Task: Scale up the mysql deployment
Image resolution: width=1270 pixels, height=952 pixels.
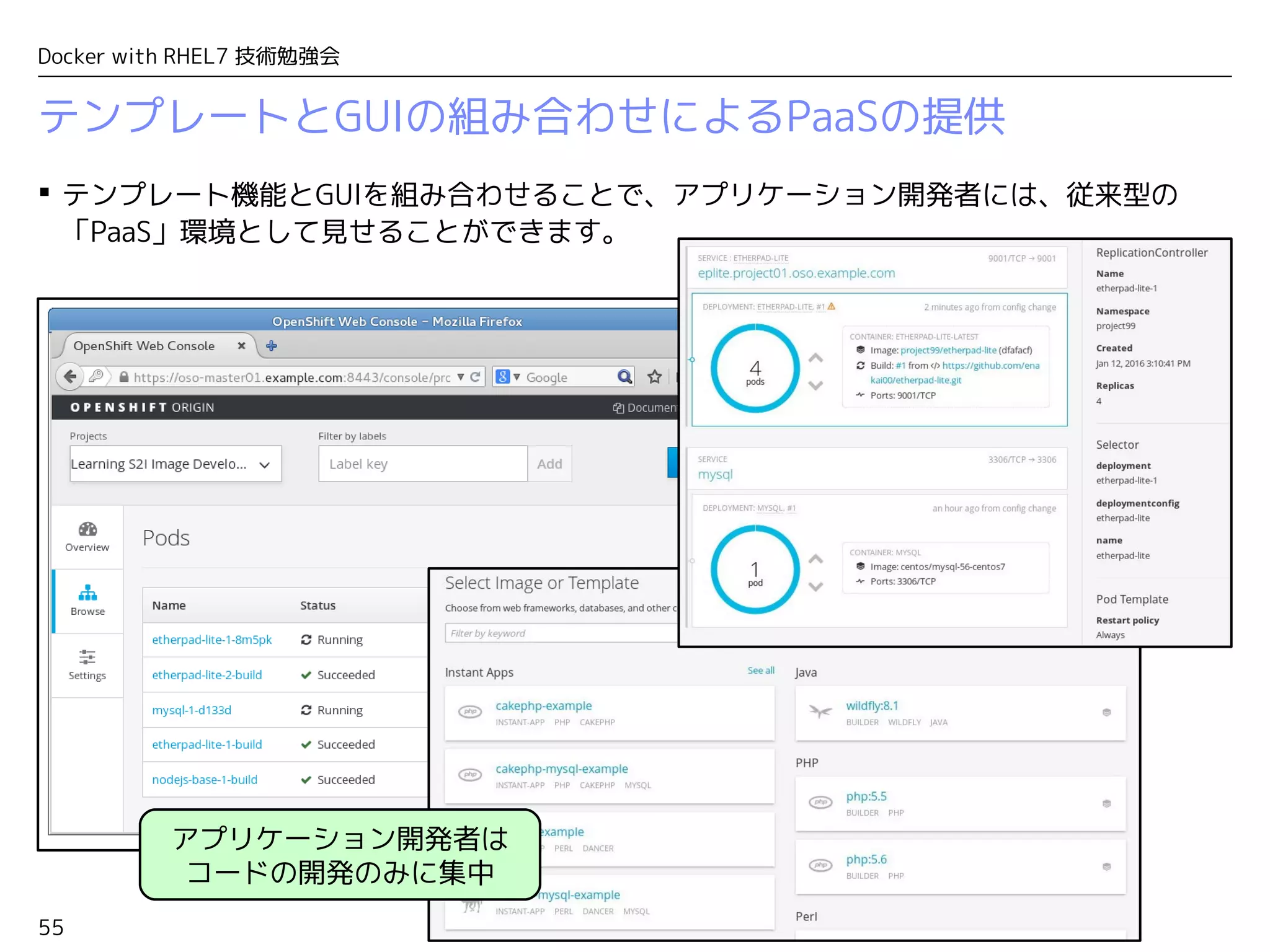Action: 815,559
